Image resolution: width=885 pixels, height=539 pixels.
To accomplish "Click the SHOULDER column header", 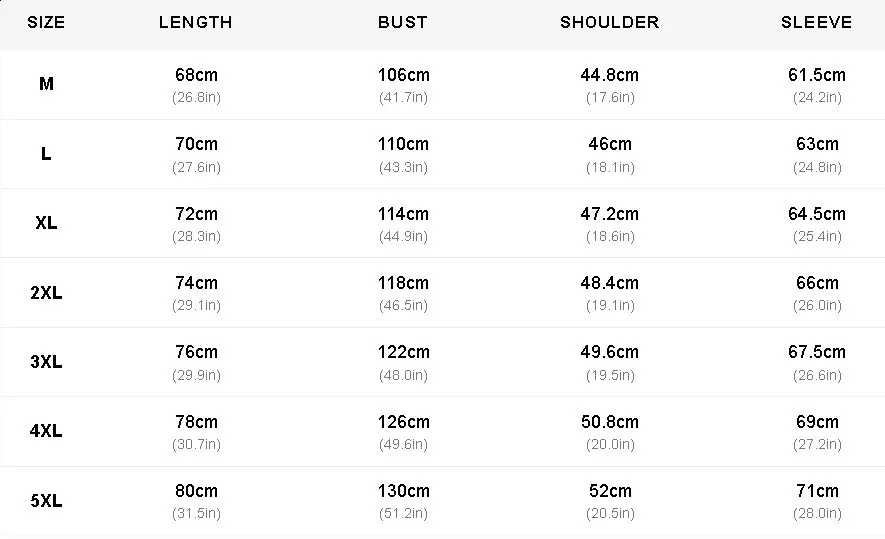I will click(x=609, y=22).
